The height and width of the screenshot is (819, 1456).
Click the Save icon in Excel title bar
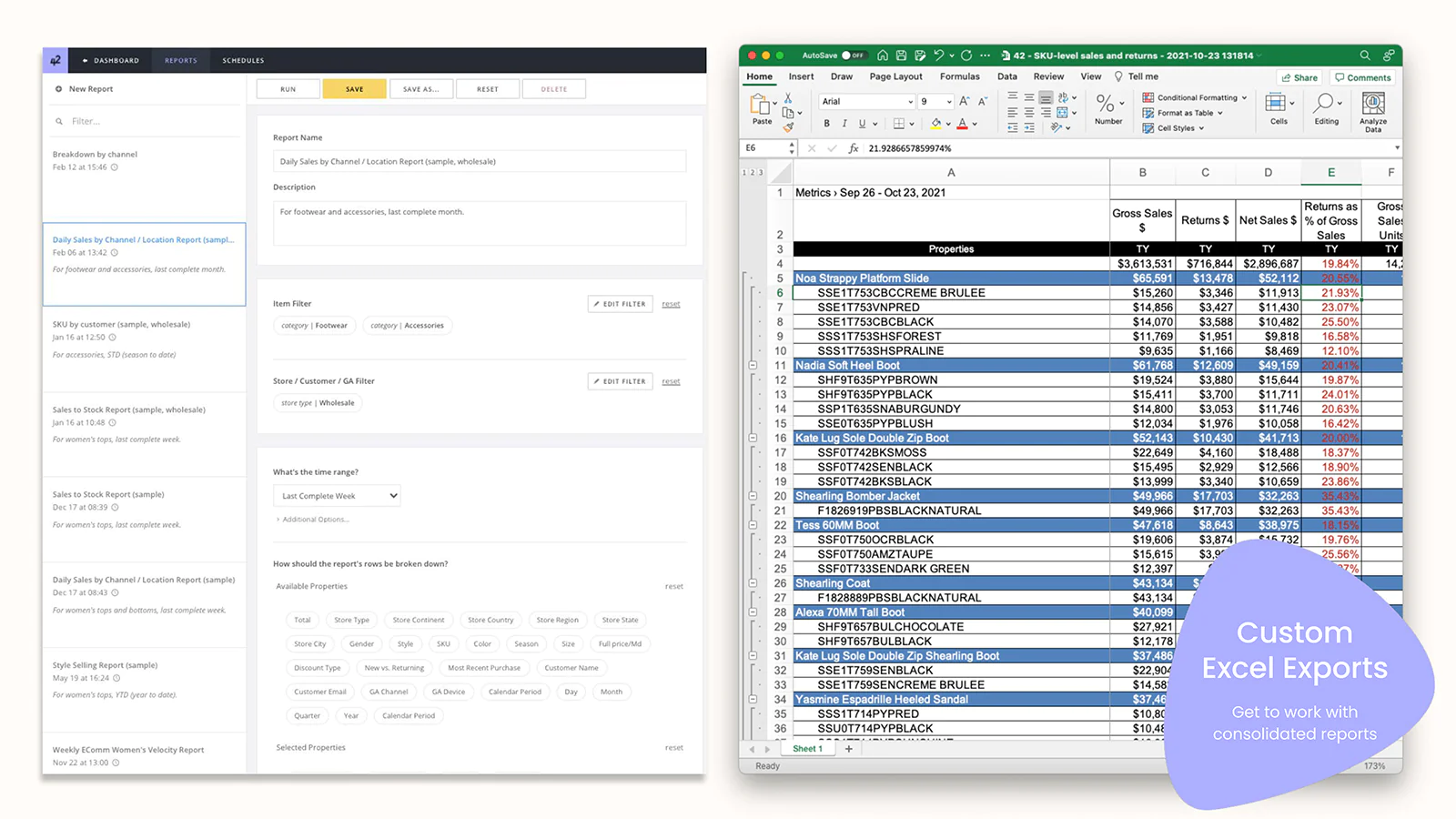[901, 56]
